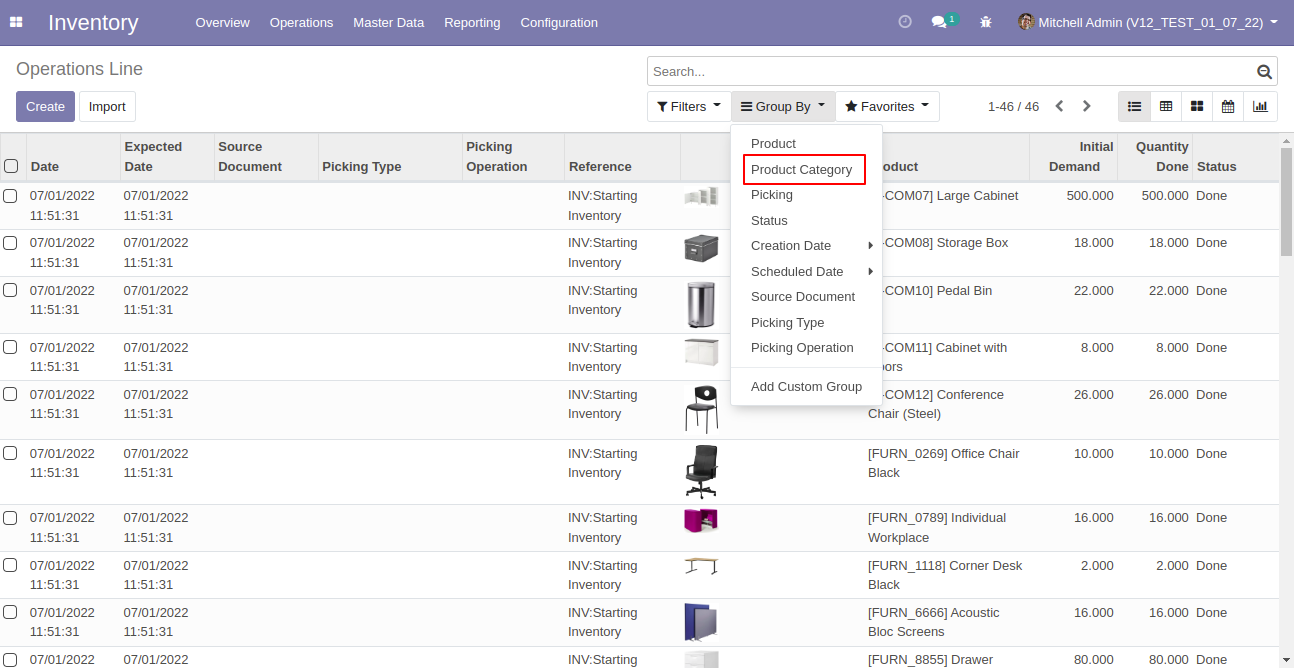Select the Office Chair Black row checkbox

(10, 453)
